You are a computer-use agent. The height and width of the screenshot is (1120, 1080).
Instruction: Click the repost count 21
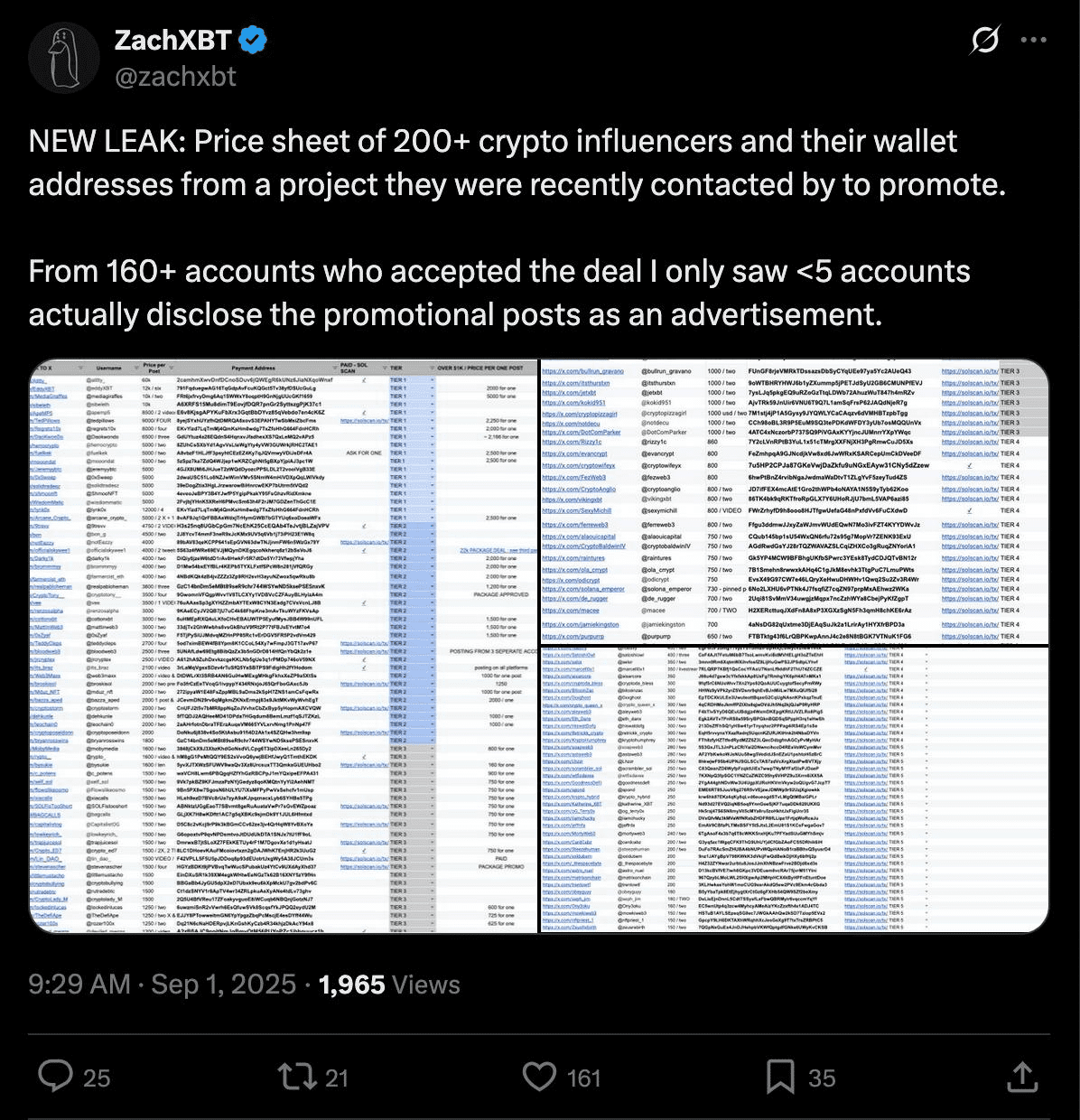[337, 1078]
